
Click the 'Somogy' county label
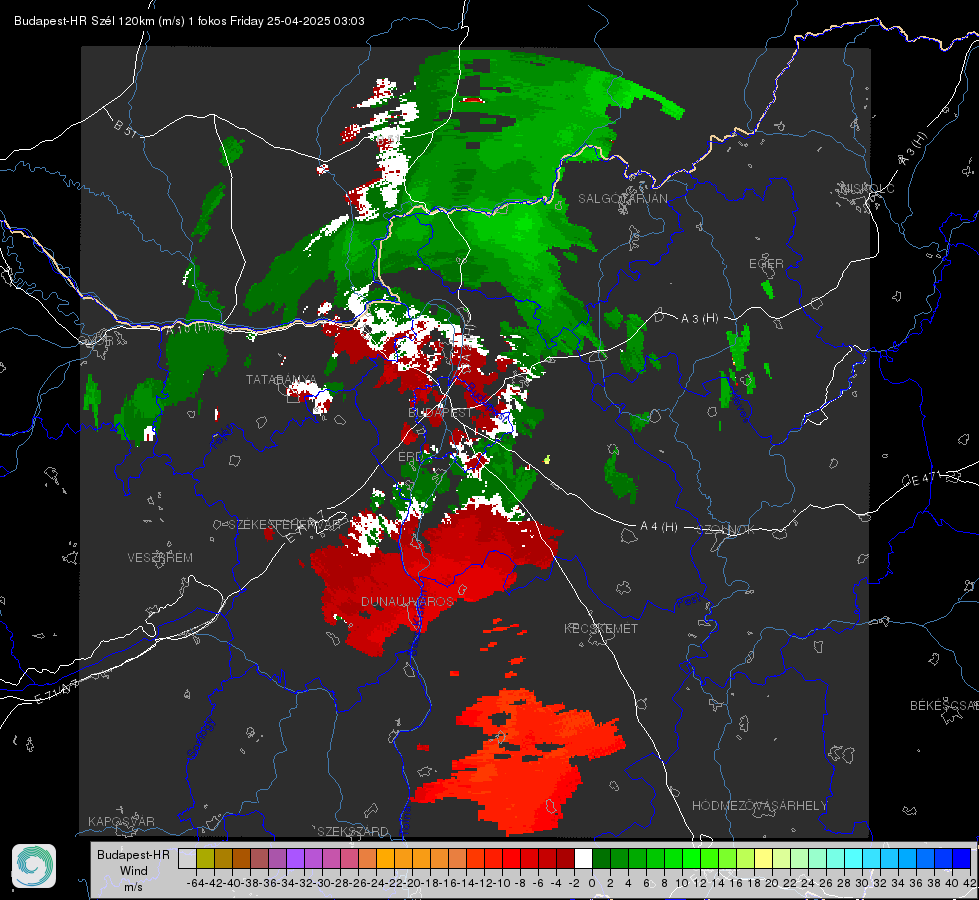click(201, 739)
